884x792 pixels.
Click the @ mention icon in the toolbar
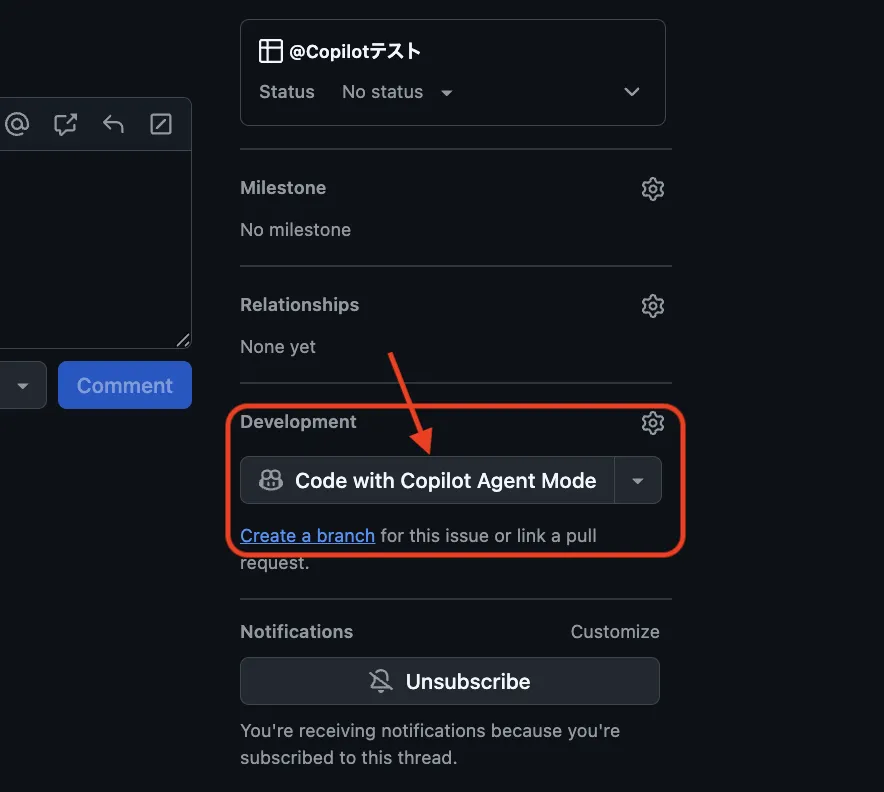pyautogui.click(x=16, y=124)
